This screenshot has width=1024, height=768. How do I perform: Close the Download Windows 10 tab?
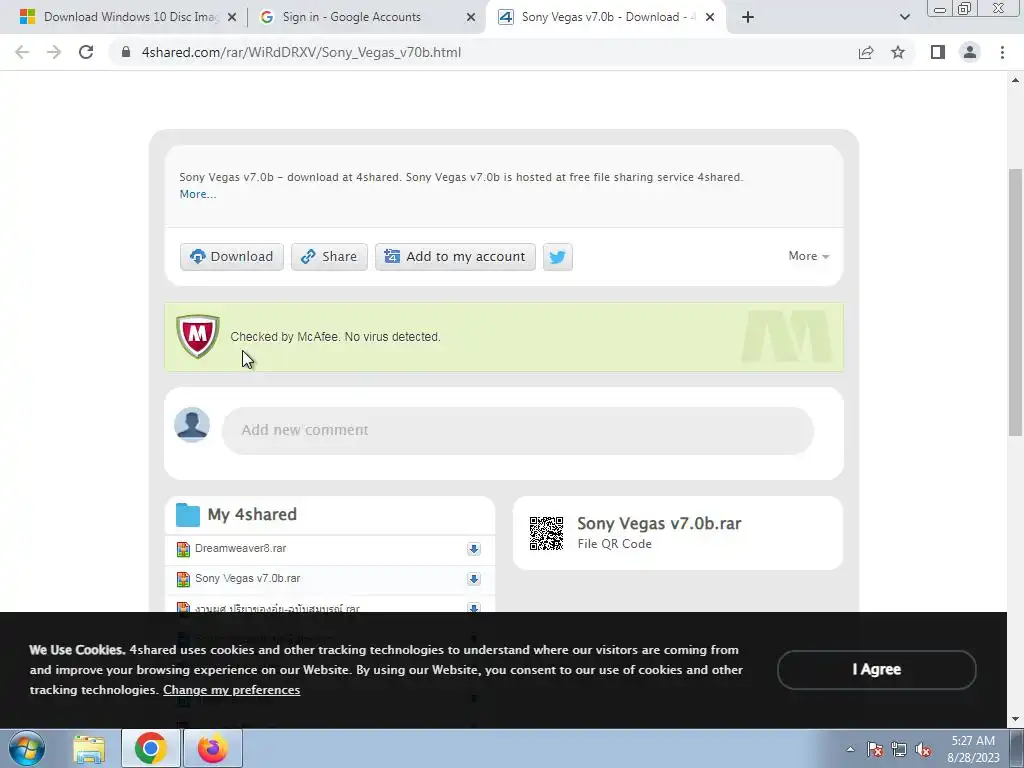(x=232, y=17)
